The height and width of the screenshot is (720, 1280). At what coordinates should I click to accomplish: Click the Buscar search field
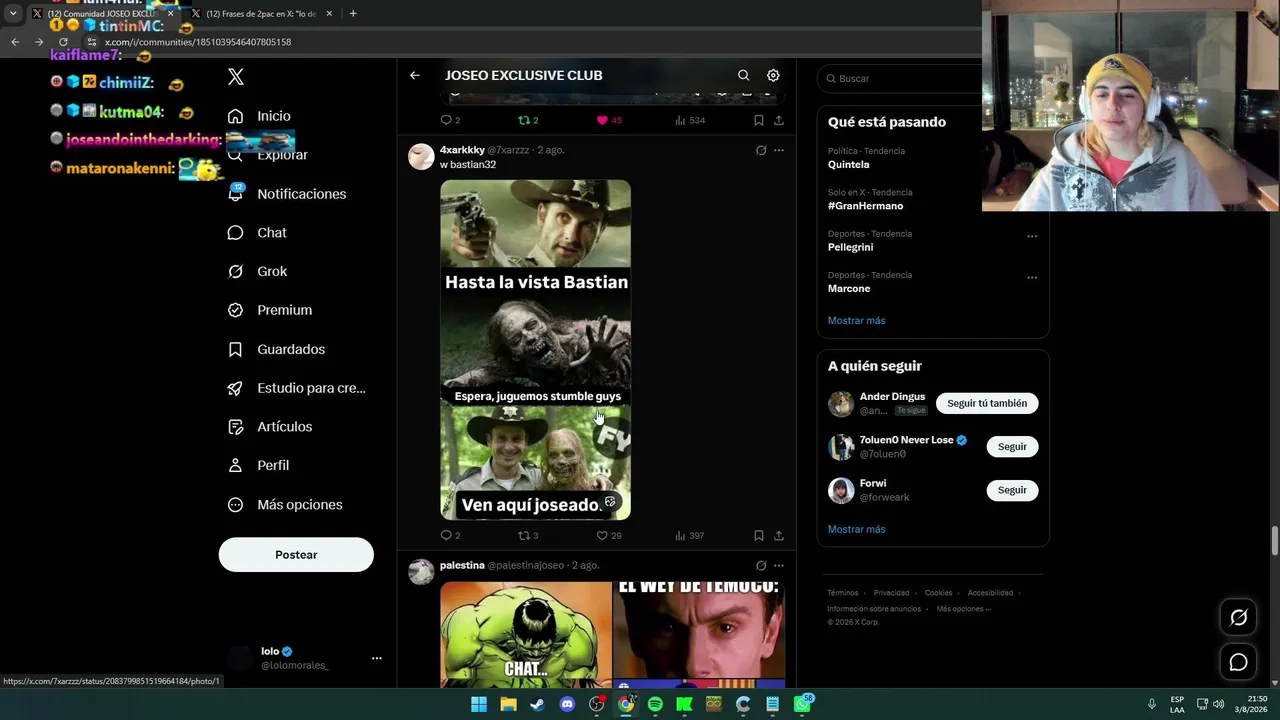900,78
